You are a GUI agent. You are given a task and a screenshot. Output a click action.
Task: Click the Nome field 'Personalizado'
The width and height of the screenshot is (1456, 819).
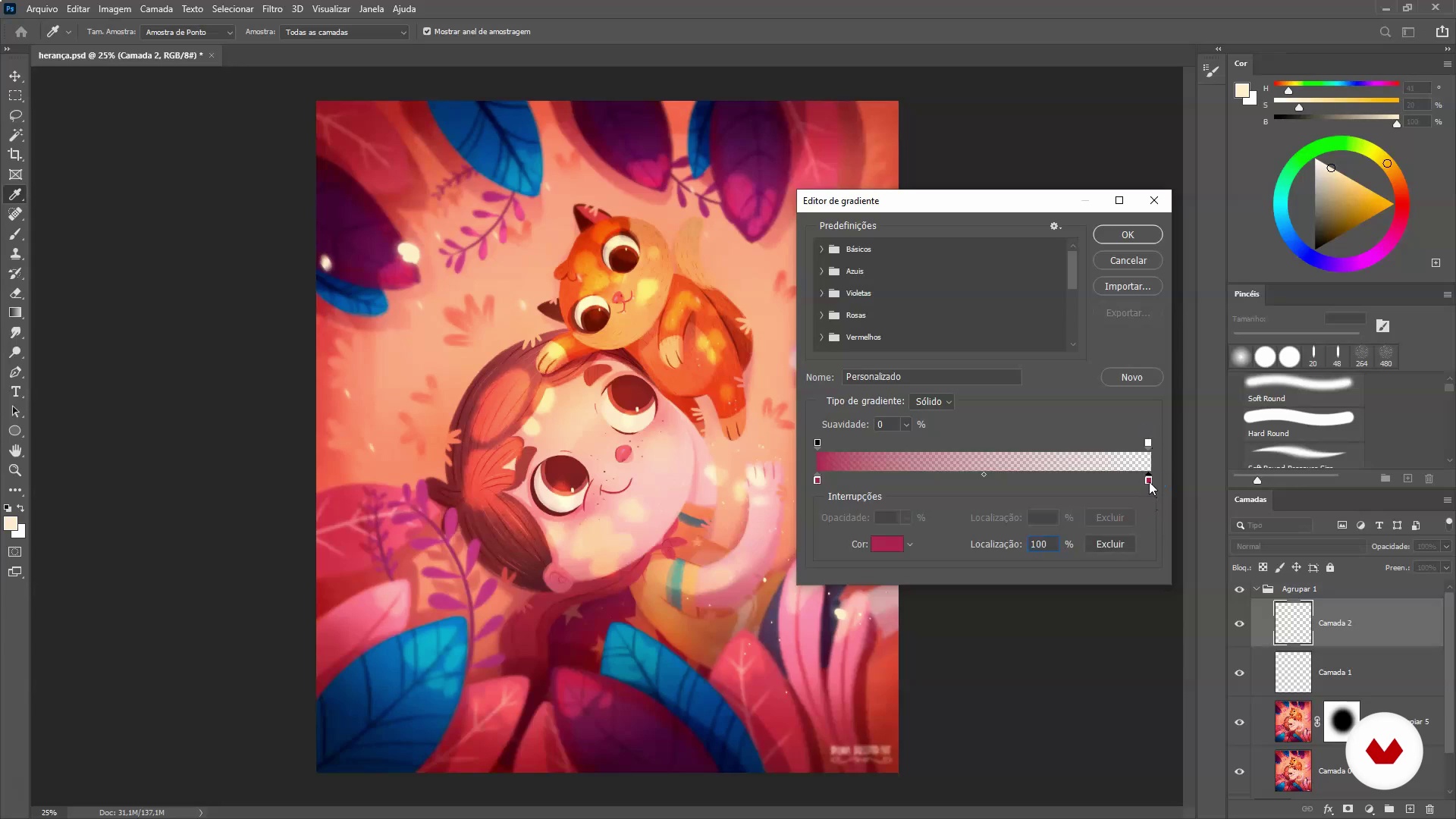931,377
